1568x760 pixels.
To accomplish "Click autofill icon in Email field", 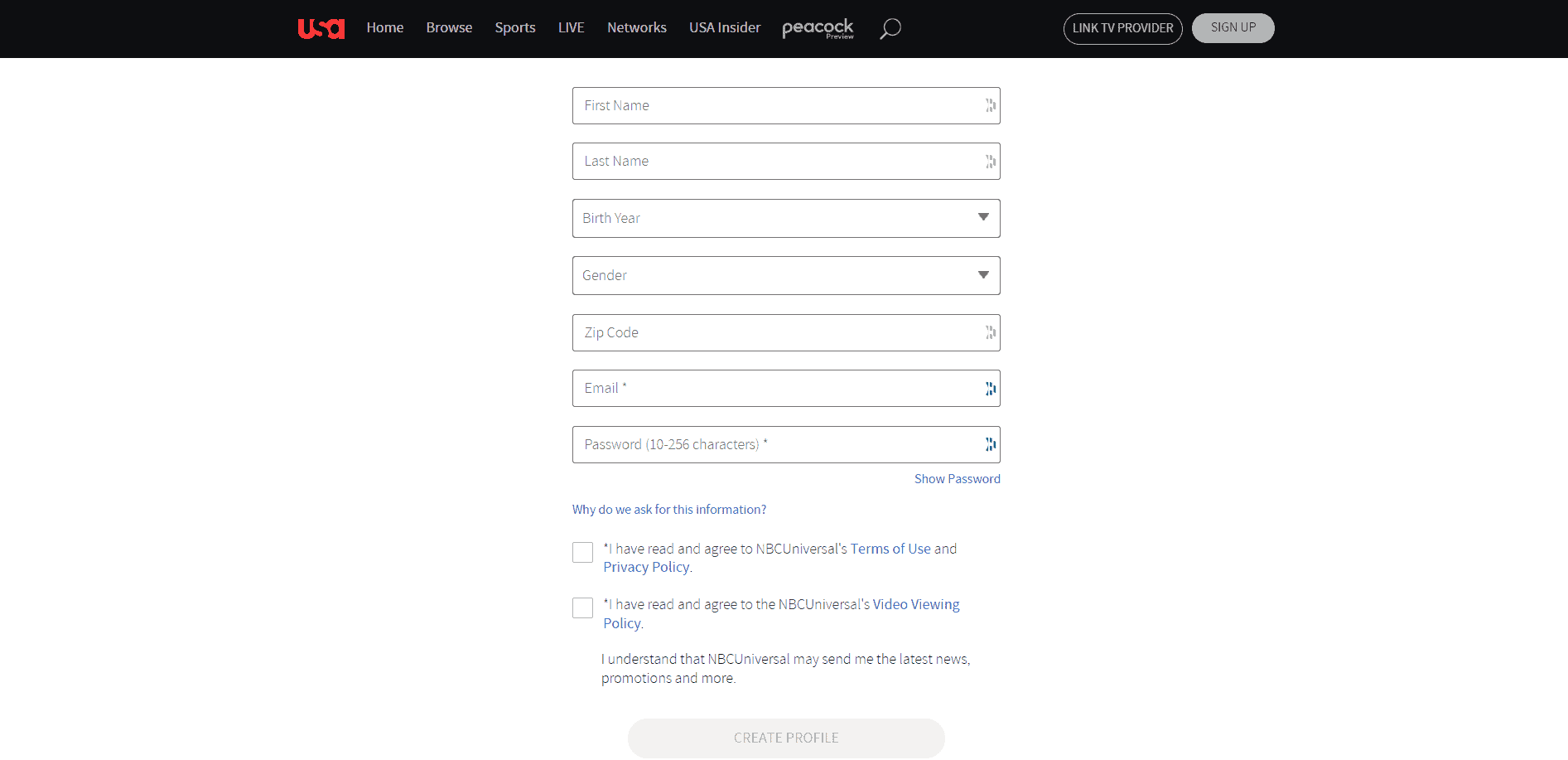I will click(x=990, y=389).
